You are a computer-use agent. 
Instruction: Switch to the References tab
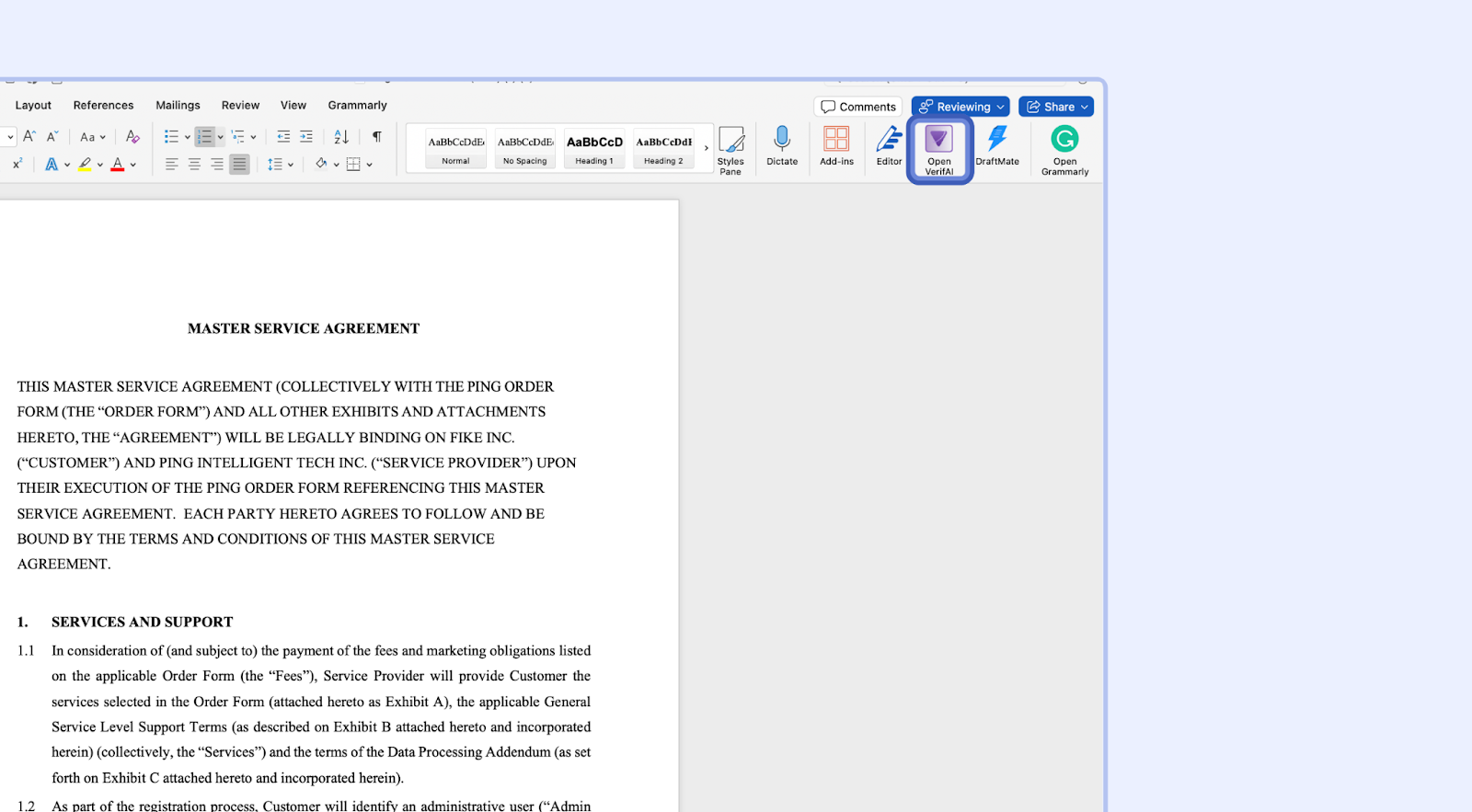[x=103, y=106]
